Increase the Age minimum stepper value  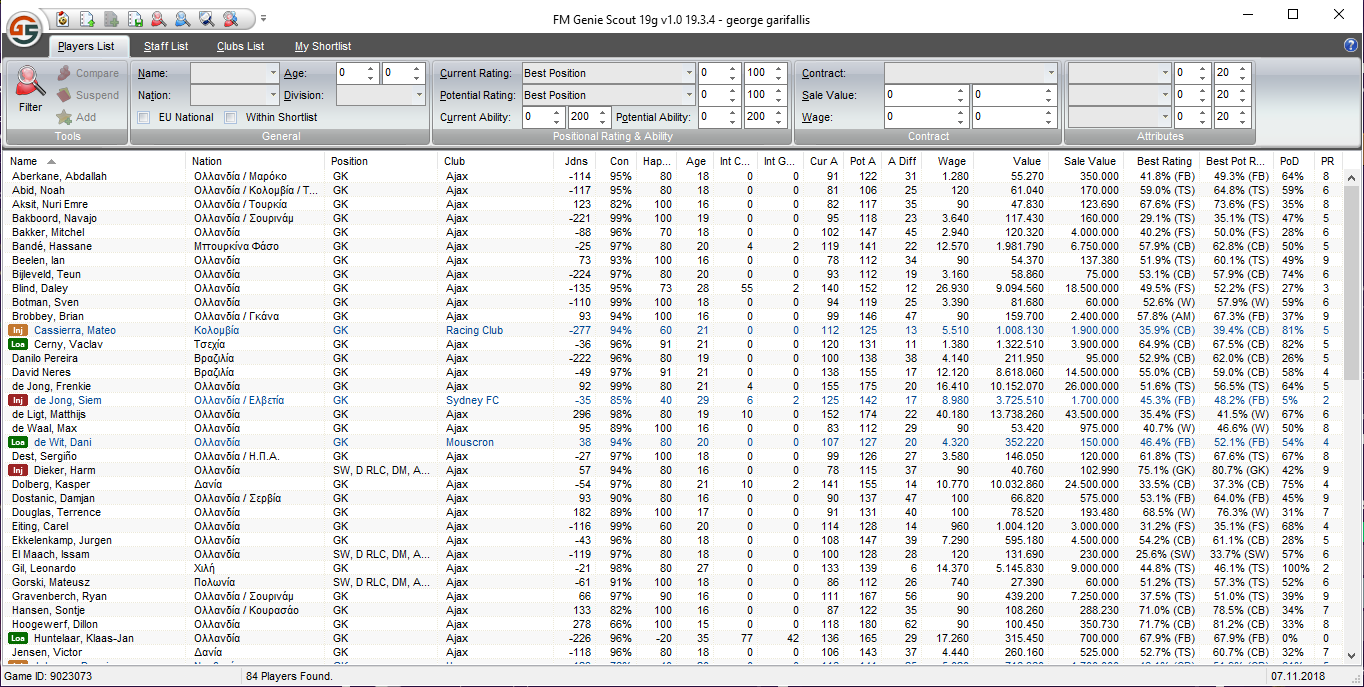371,69
